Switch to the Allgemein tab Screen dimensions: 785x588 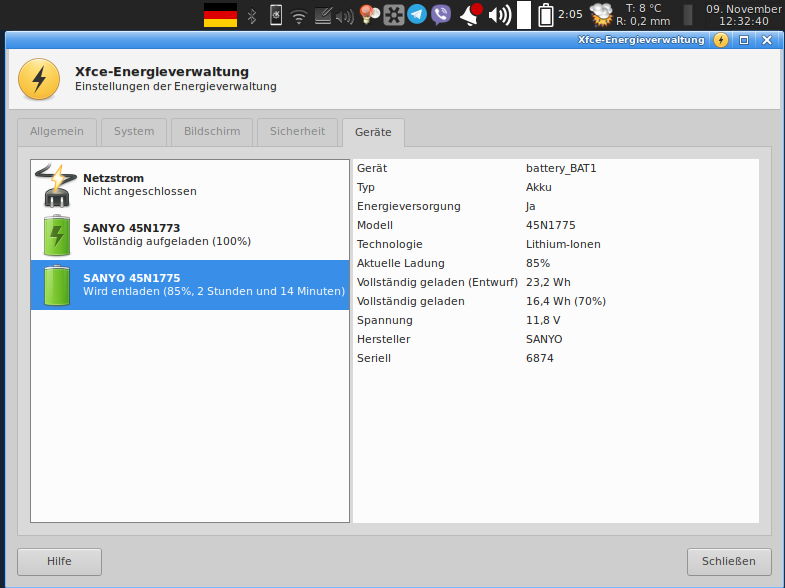57,131
